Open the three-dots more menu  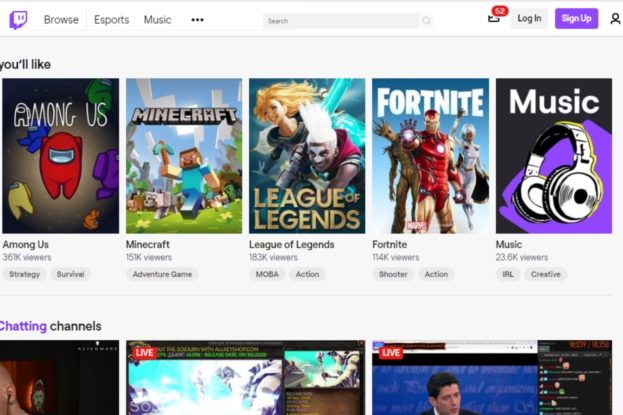pos(197,20)
